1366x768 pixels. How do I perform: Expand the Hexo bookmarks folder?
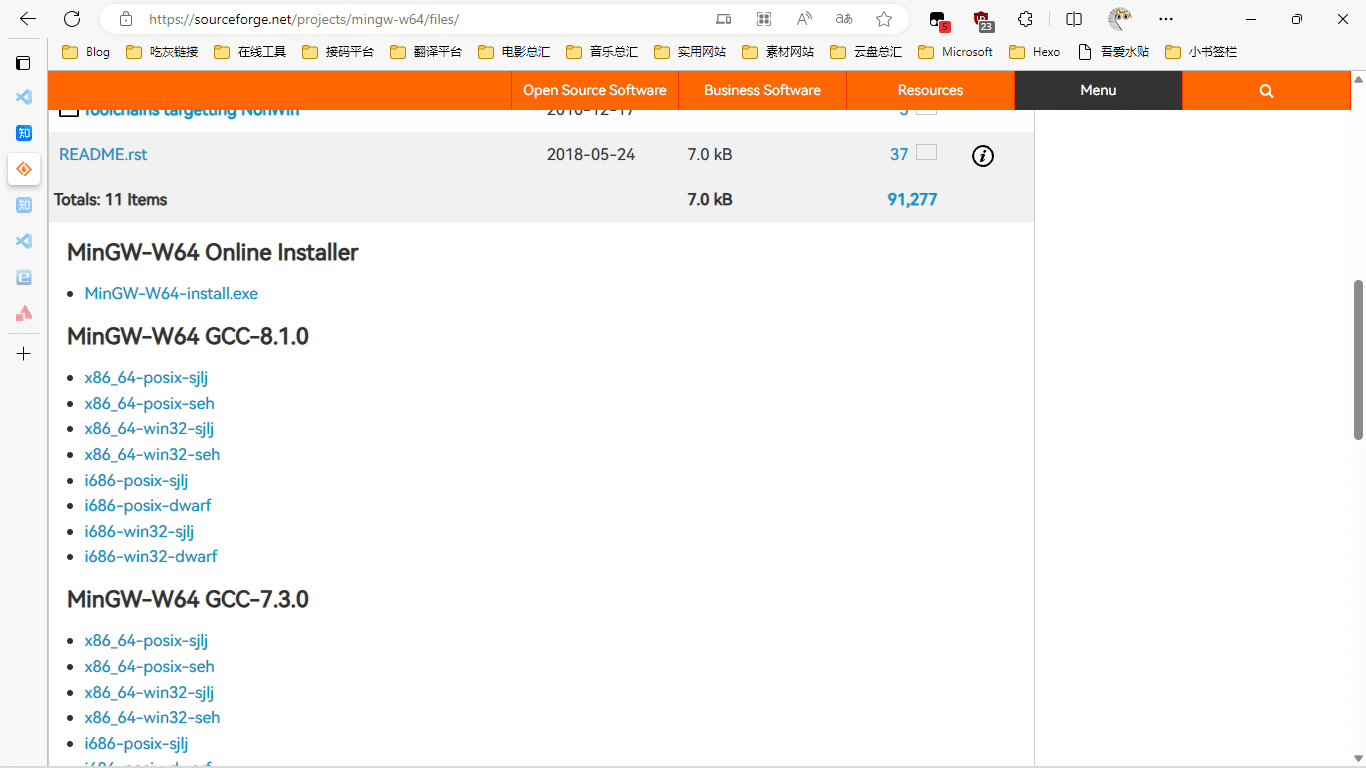(1034, 52)
